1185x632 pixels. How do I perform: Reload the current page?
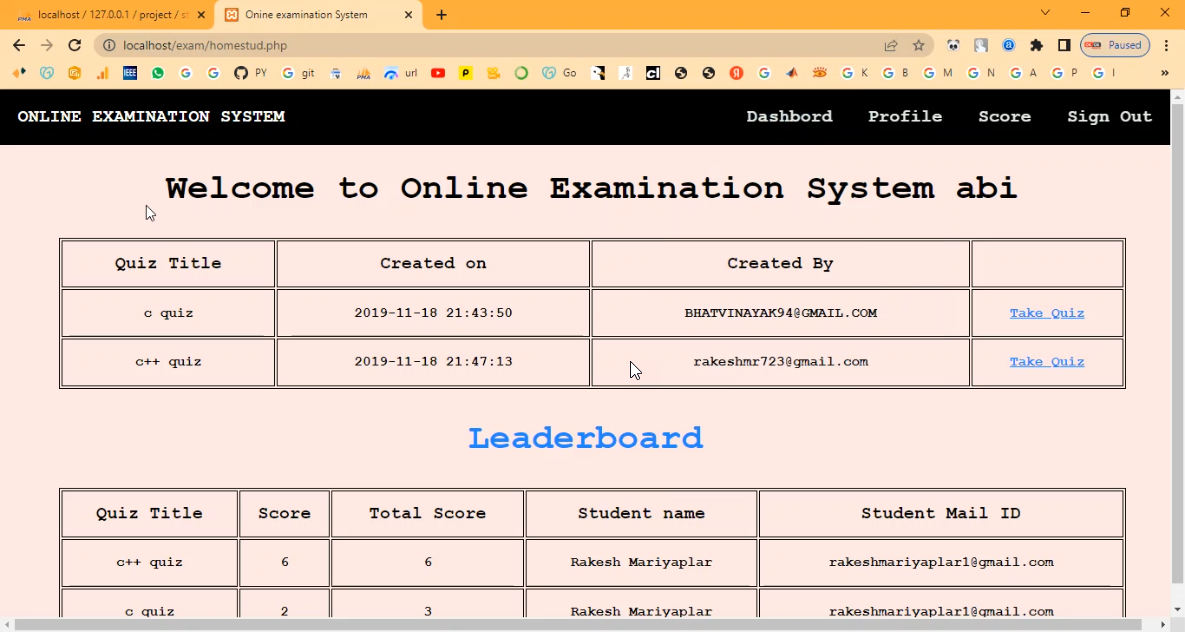[74, 45]
